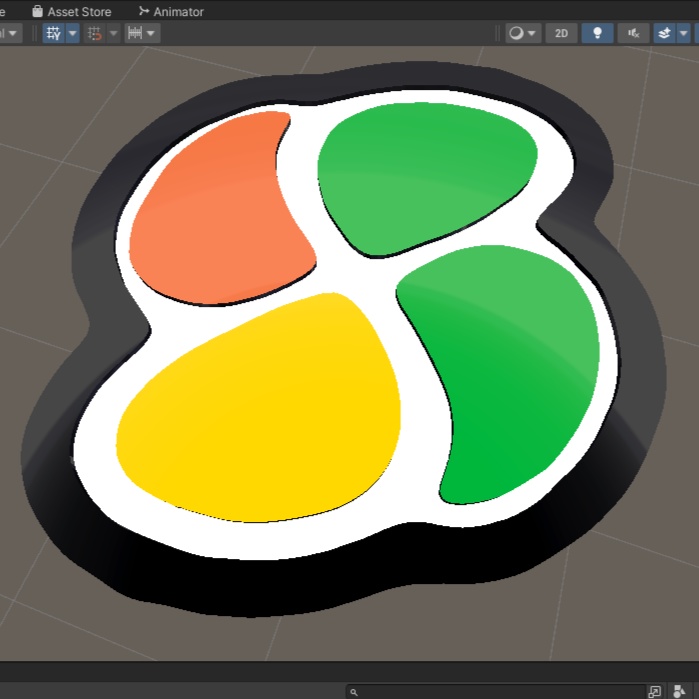Click the increment snapping ruler icon
This screenshot has width=699, height=699.
coord(135,33)
